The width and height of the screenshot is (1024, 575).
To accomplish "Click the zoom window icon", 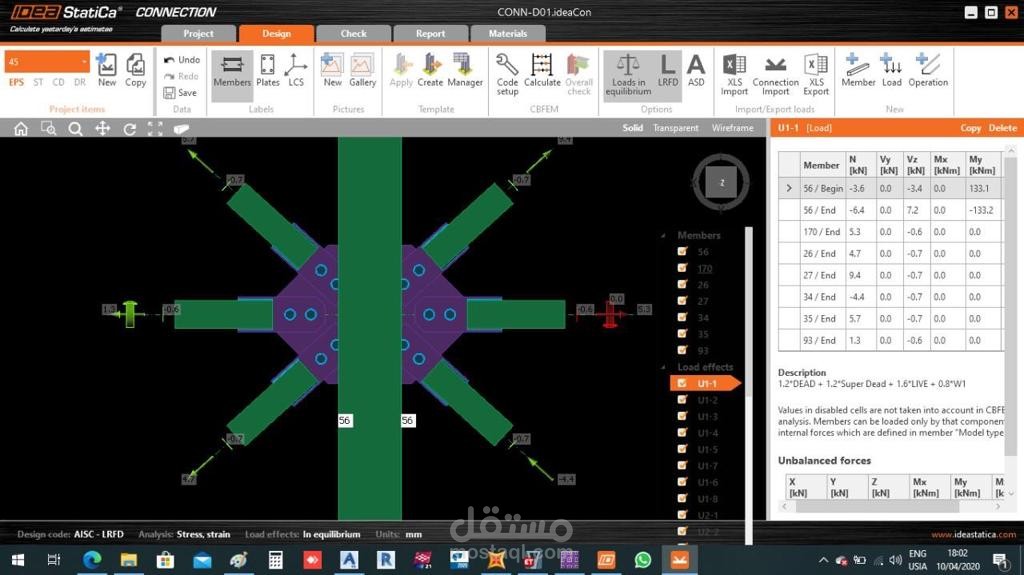I will coord(48,129).
